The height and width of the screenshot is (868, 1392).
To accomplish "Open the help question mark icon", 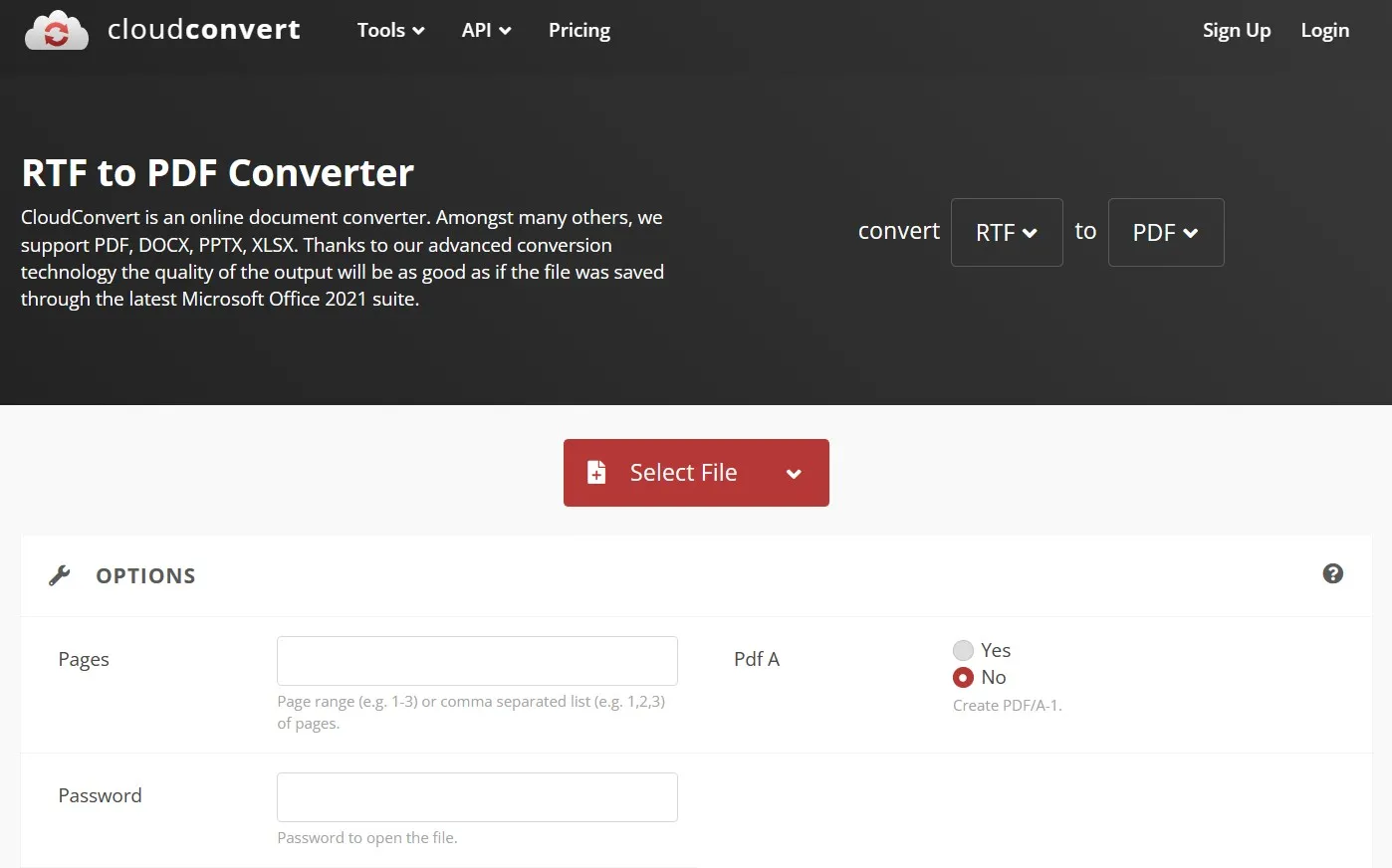I will click(x=1333, y=573).
